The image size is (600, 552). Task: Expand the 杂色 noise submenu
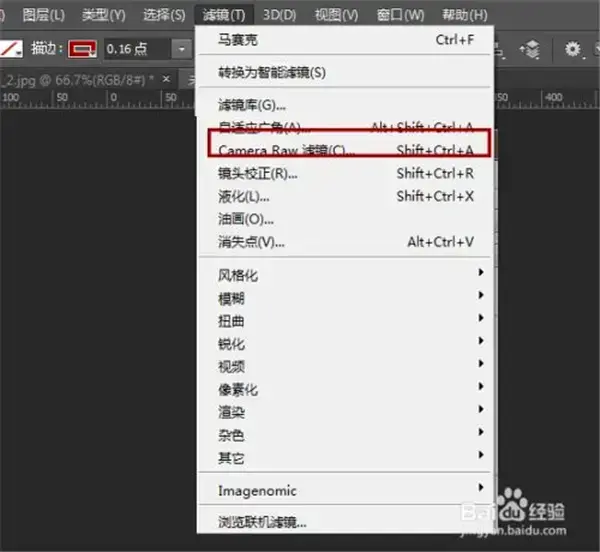(x=345, y=435)
